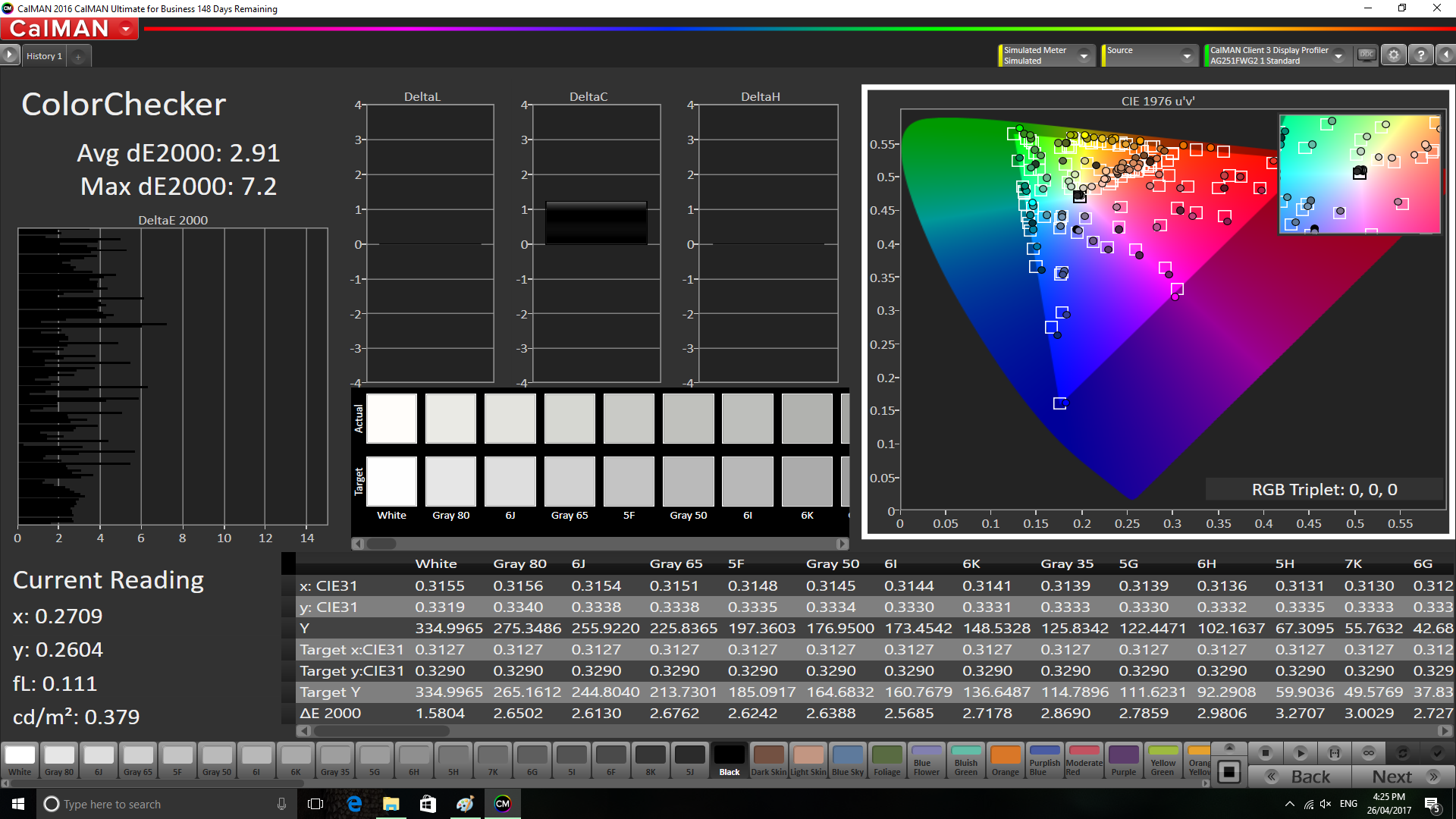Click the help question mark icon
Screen dimensions: 1456x819
click(1420, 55)
